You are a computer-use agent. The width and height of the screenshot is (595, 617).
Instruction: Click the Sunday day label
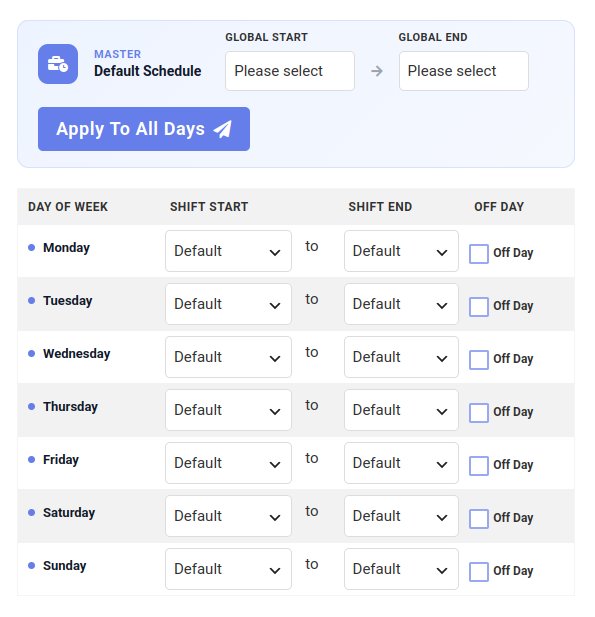65,566
